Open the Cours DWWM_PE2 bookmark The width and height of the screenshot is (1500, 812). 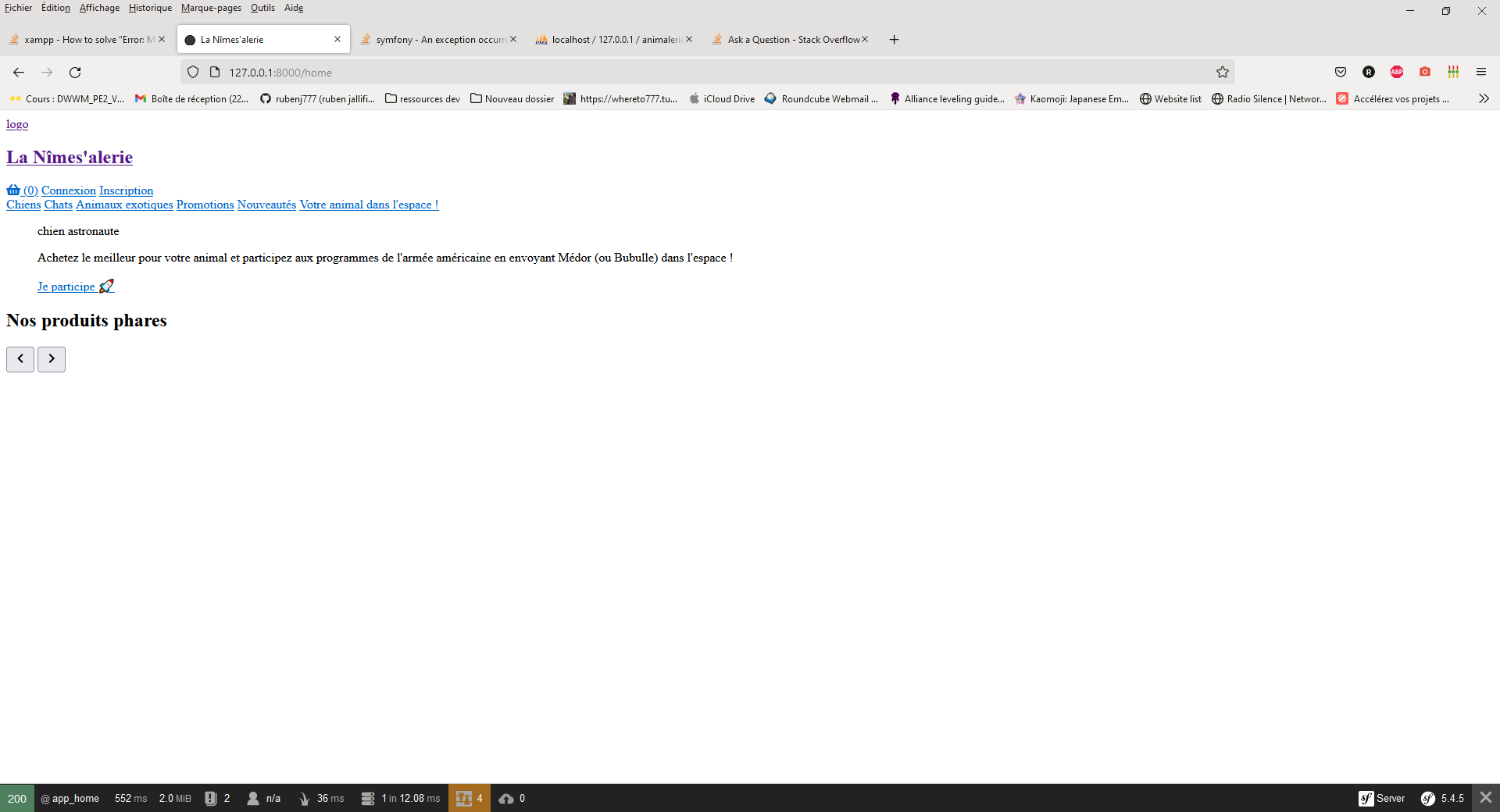pyautogui.click(x=67, y=99)
